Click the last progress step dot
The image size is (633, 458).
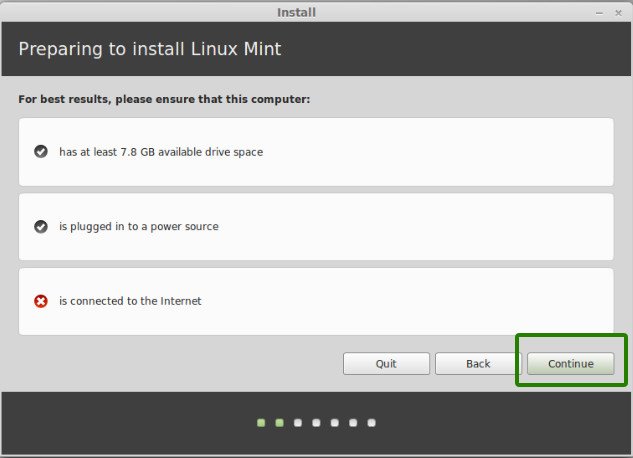click(372, 423)
